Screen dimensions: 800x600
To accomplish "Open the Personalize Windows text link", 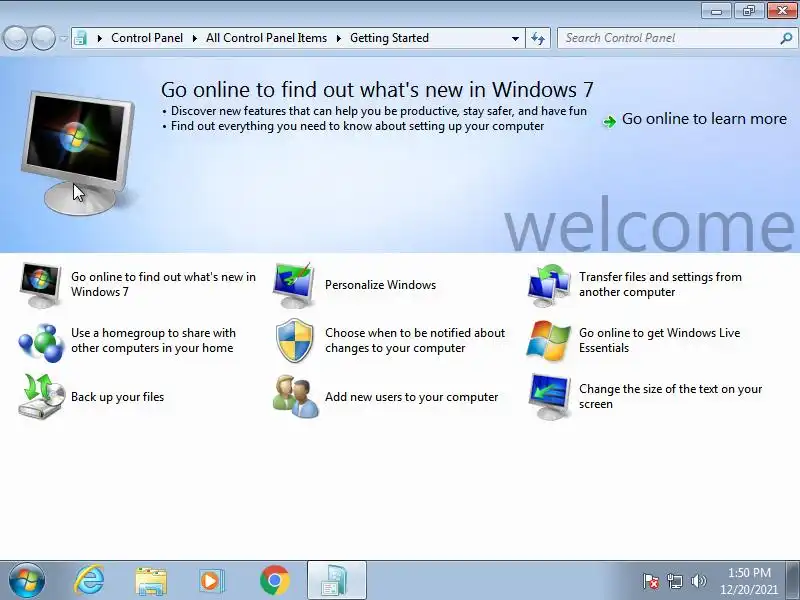I will tap(380, 285).
